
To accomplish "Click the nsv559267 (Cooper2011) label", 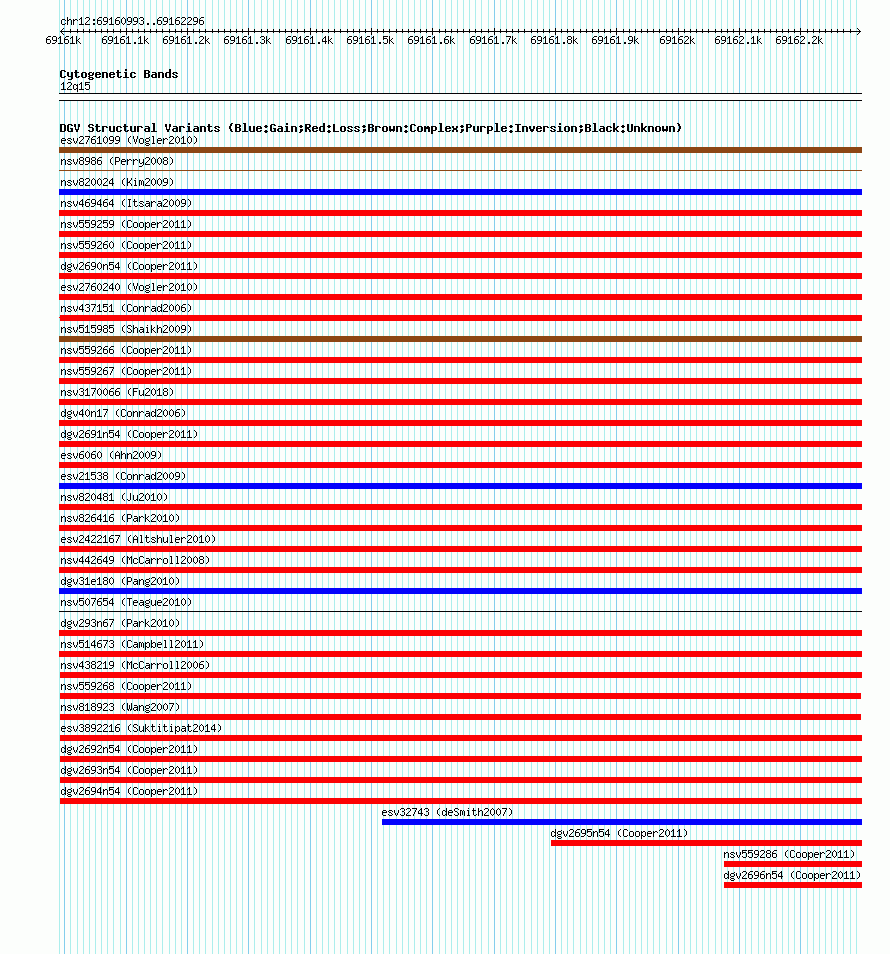I will tap(126, 371).
